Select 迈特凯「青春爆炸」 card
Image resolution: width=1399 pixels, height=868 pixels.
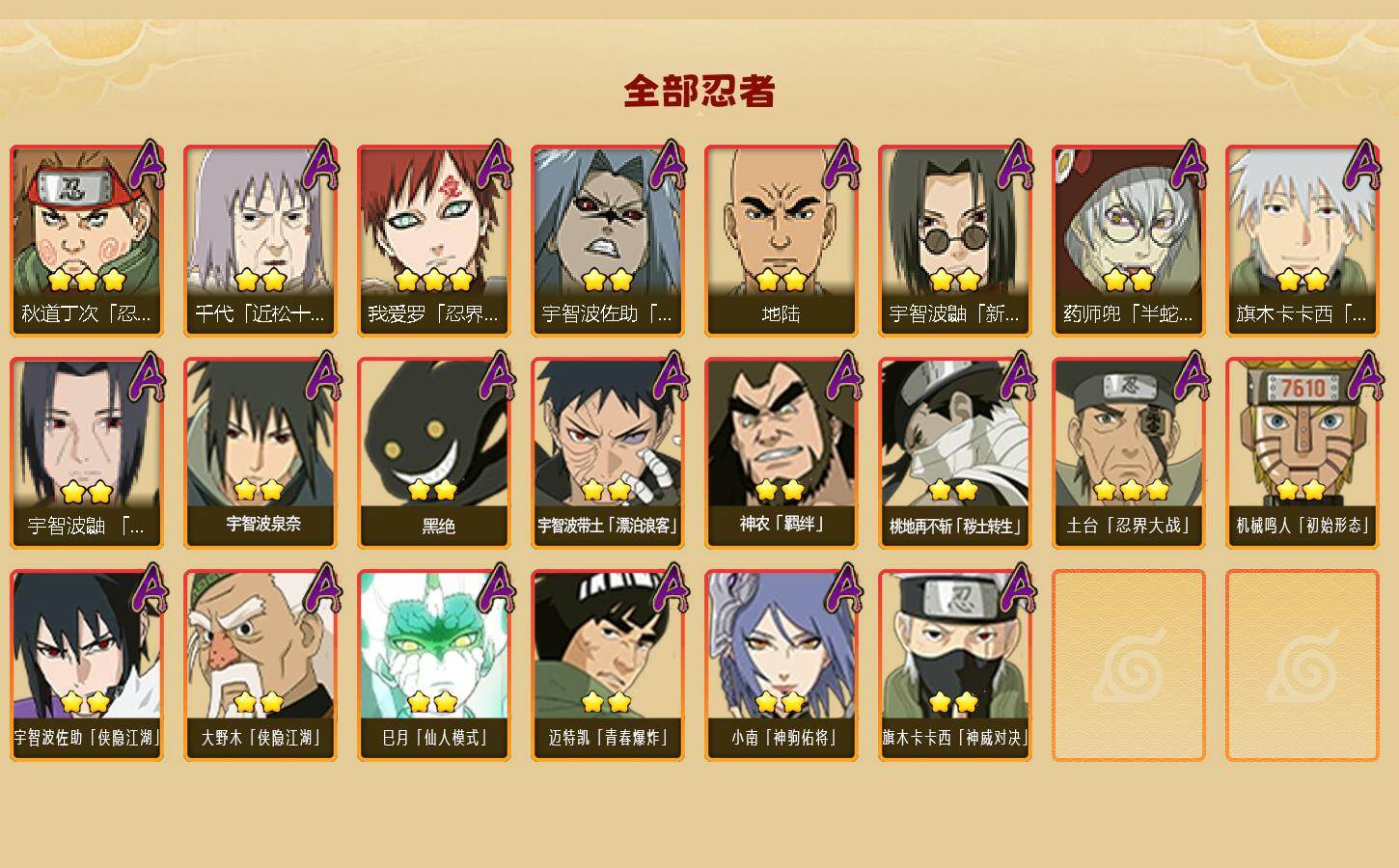(608, 665)
